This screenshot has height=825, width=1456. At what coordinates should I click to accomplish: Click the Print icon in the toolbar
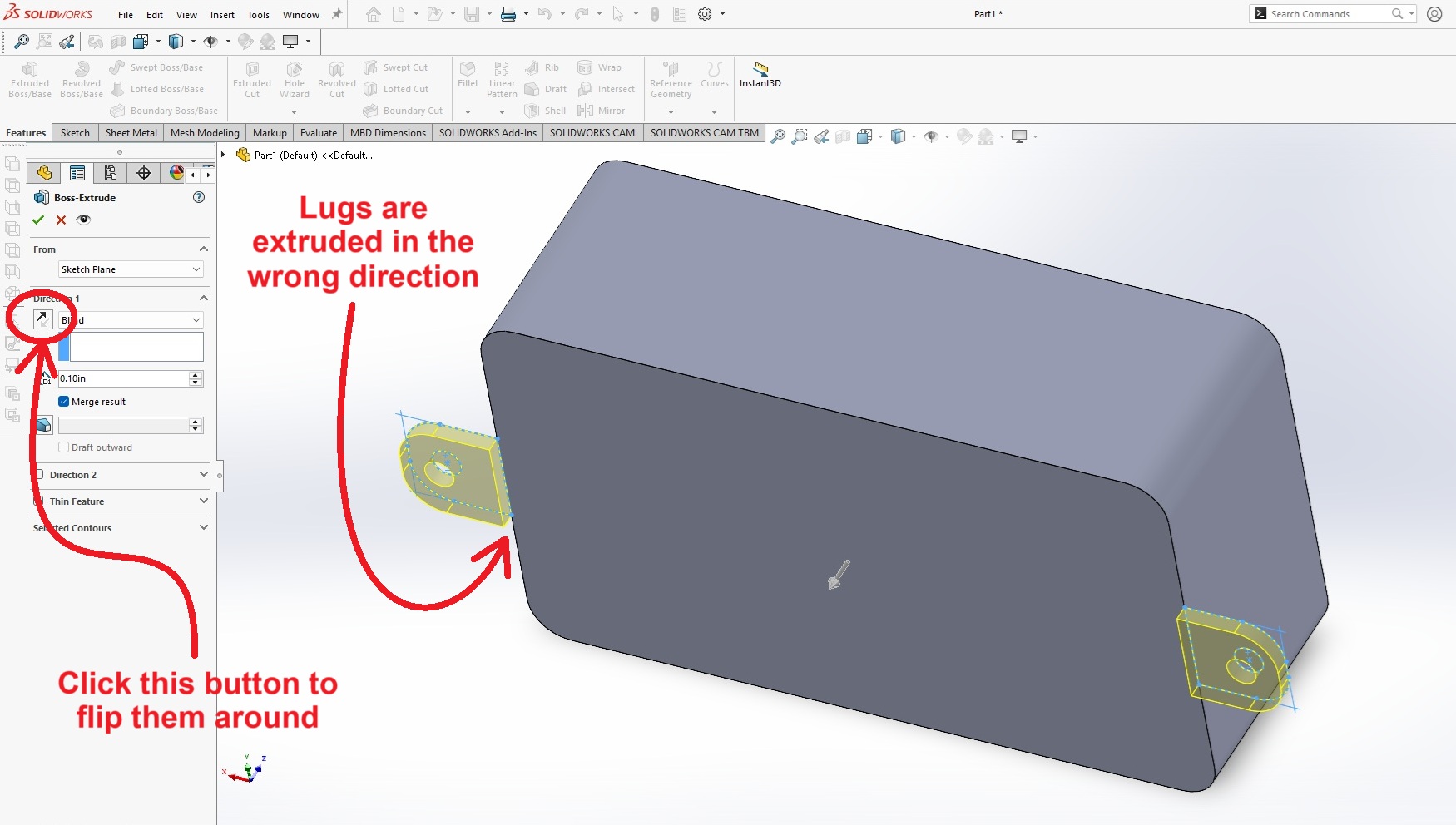(508, 14)
